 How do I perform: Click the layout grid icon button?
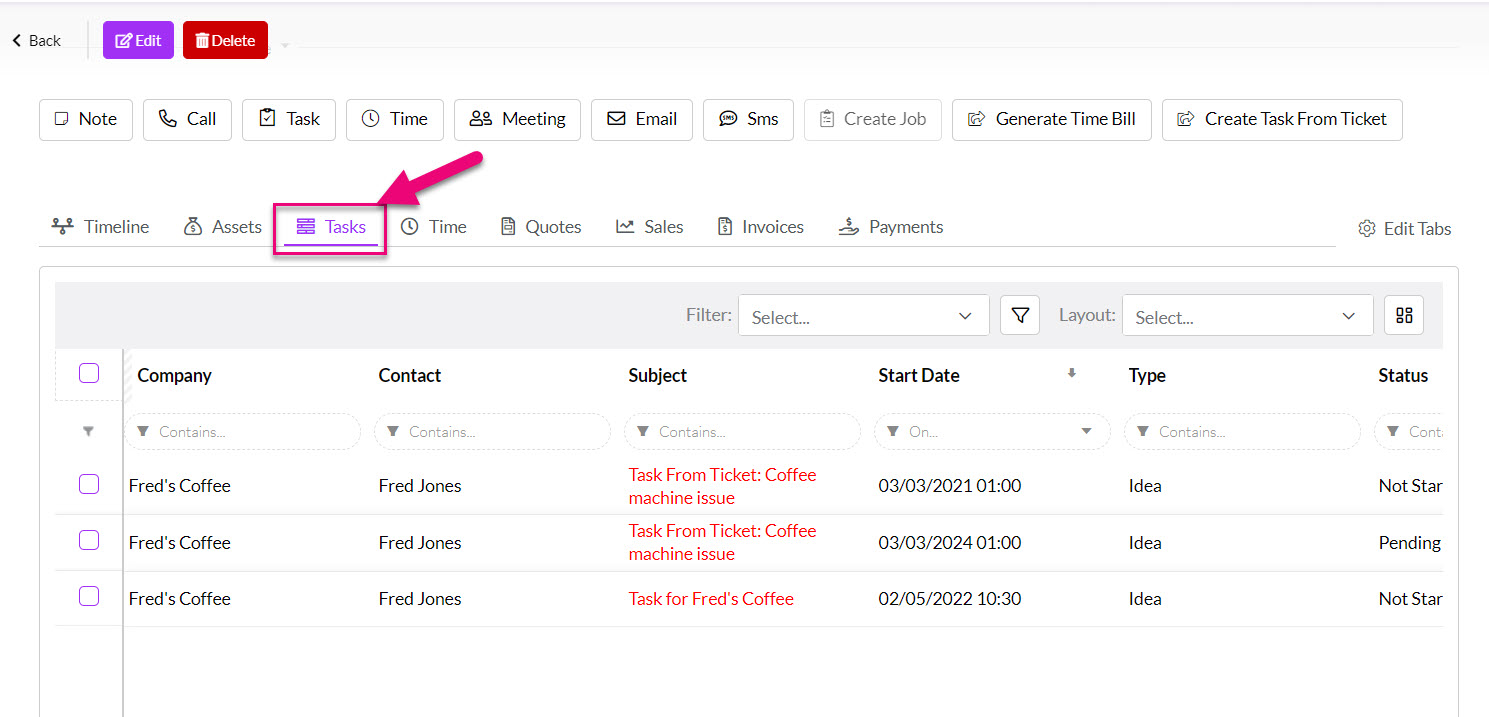[1404, 315]
